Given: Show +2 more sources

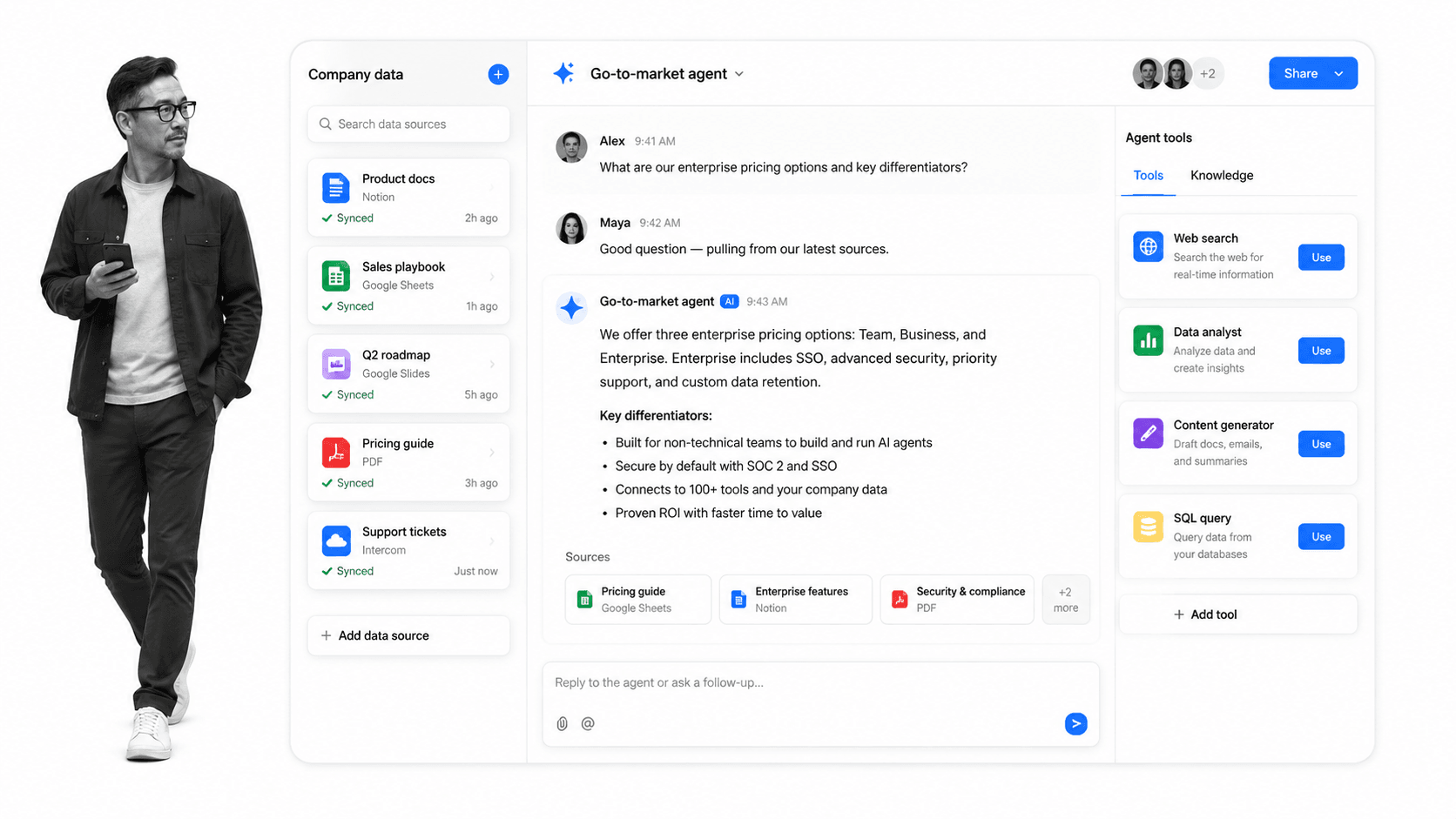Looking at the screenshot, I should (1066, 600).
